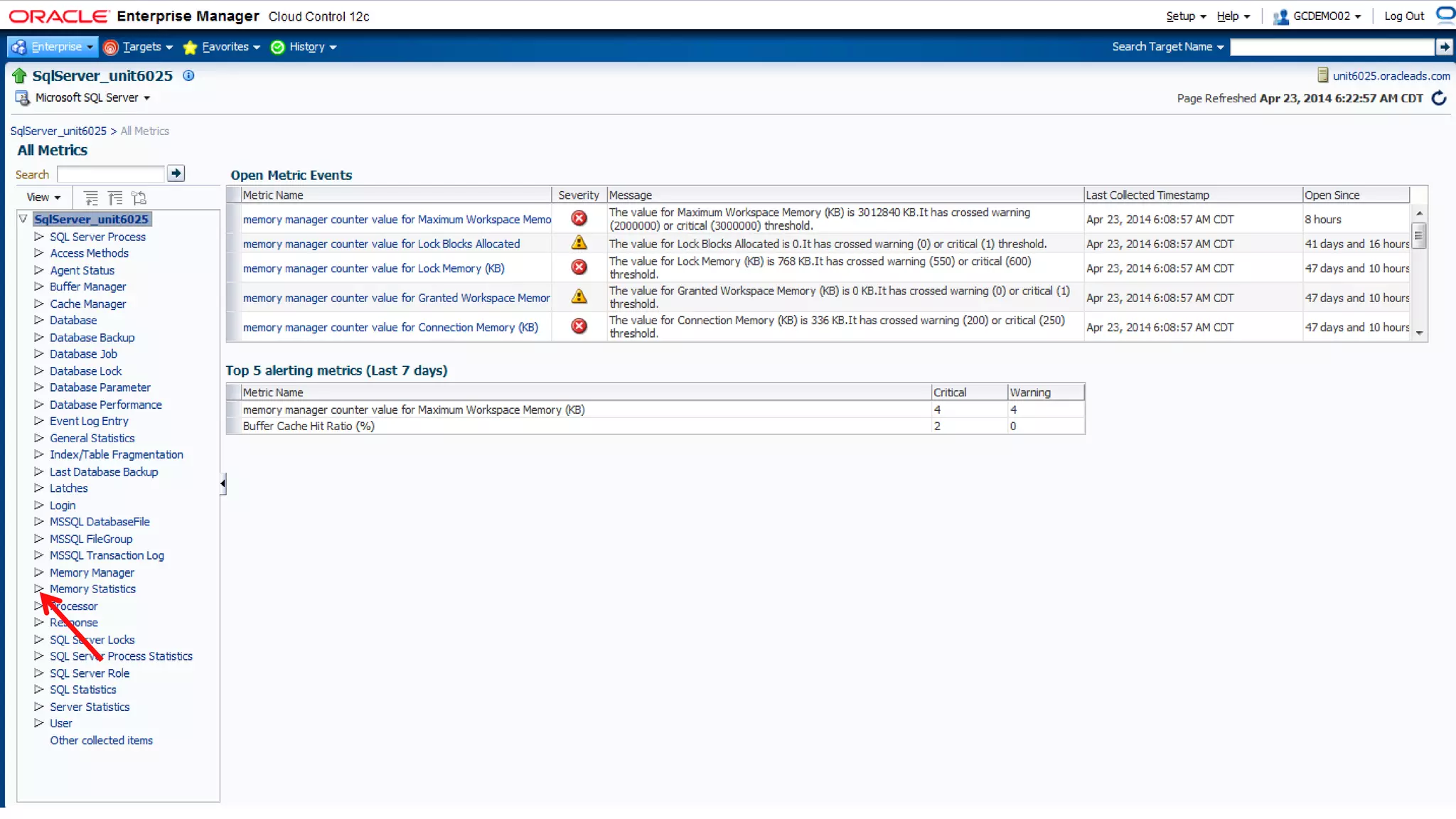Viewport: 1456px width, 819px height.
Task: Expand the Database Performance node
Action: [39, 404]
